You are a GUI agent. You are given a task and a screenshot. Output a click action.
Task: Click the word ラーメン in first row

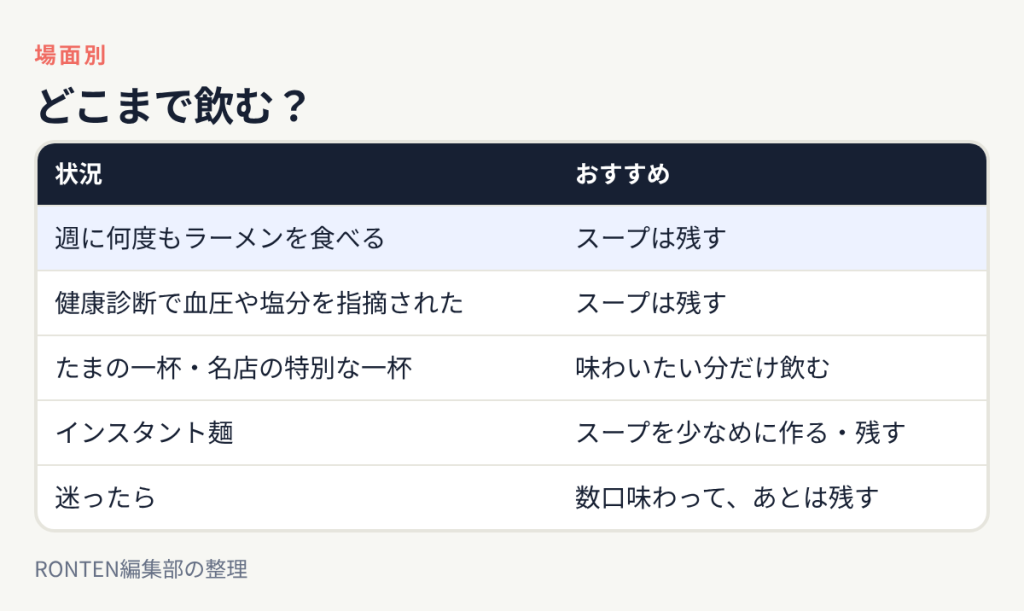coord(234,238)
